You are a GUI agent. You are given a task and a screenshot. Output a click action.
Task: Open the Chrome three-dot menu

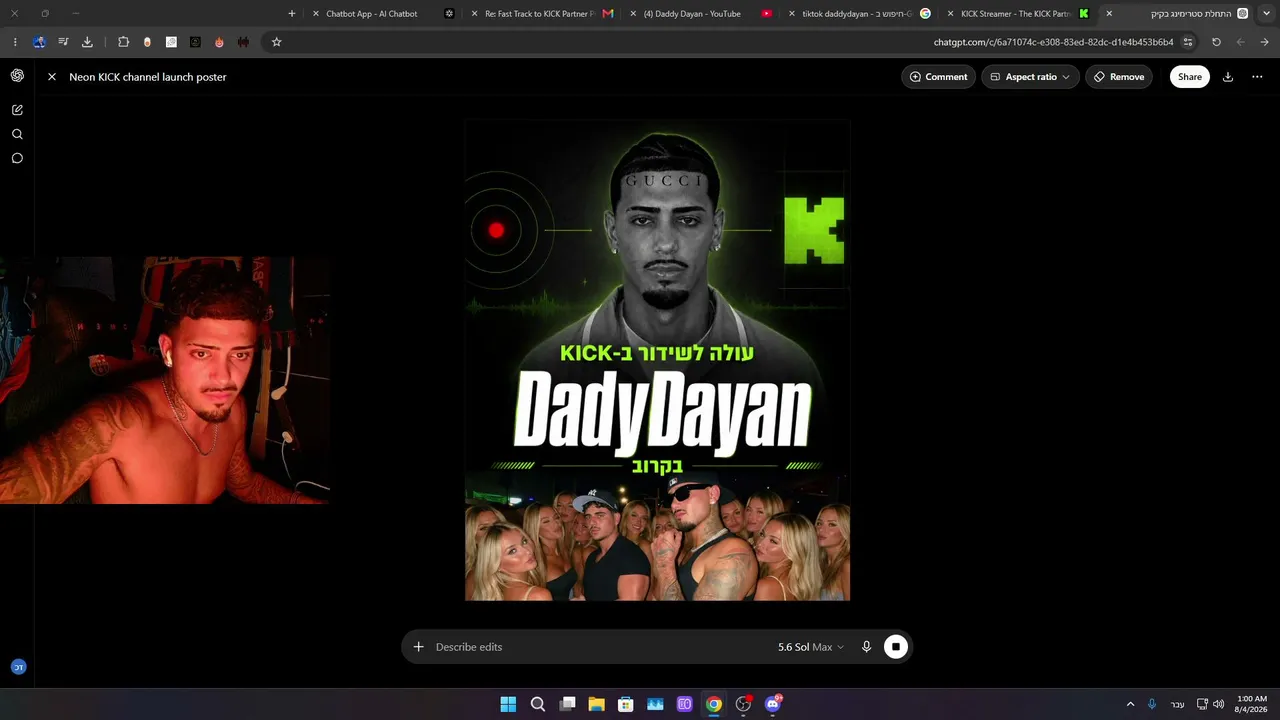pos(15,42)
